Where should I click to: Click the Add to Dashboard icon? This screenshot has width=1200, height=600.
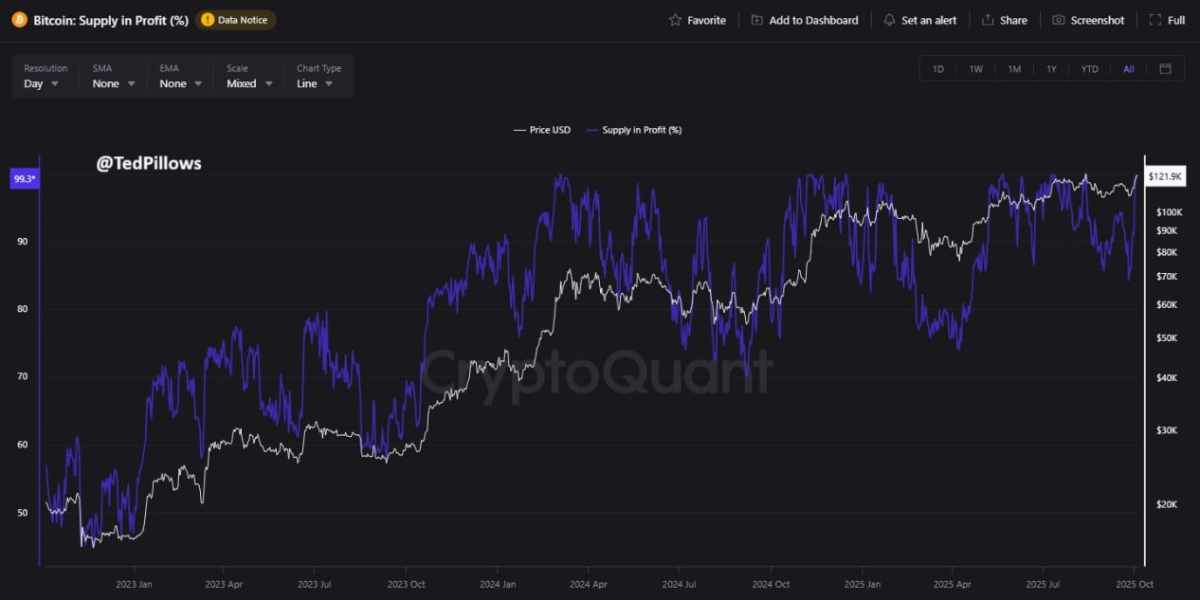coord(757,20)
